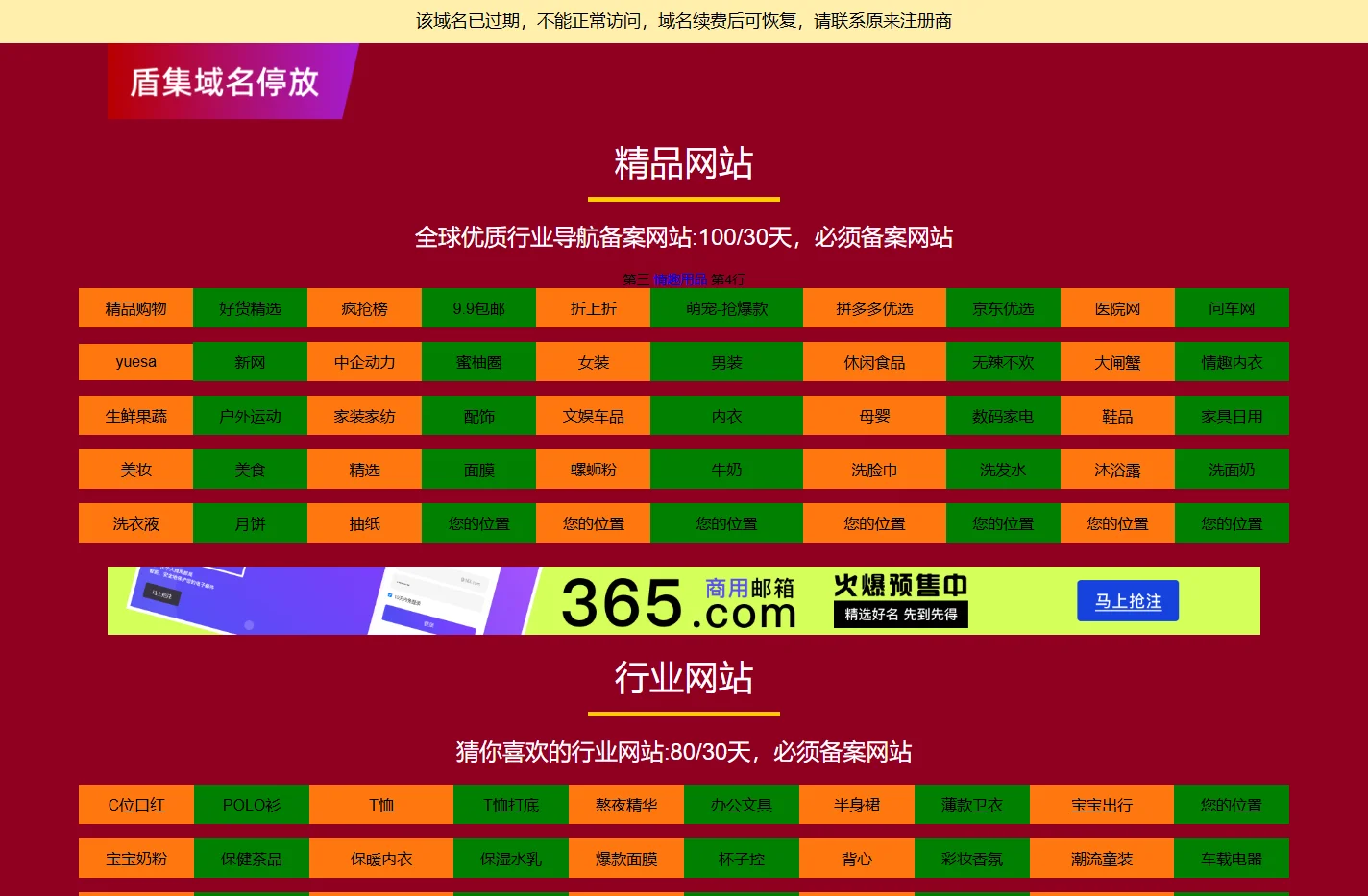Open the 美食 tile

coord(250,470)
